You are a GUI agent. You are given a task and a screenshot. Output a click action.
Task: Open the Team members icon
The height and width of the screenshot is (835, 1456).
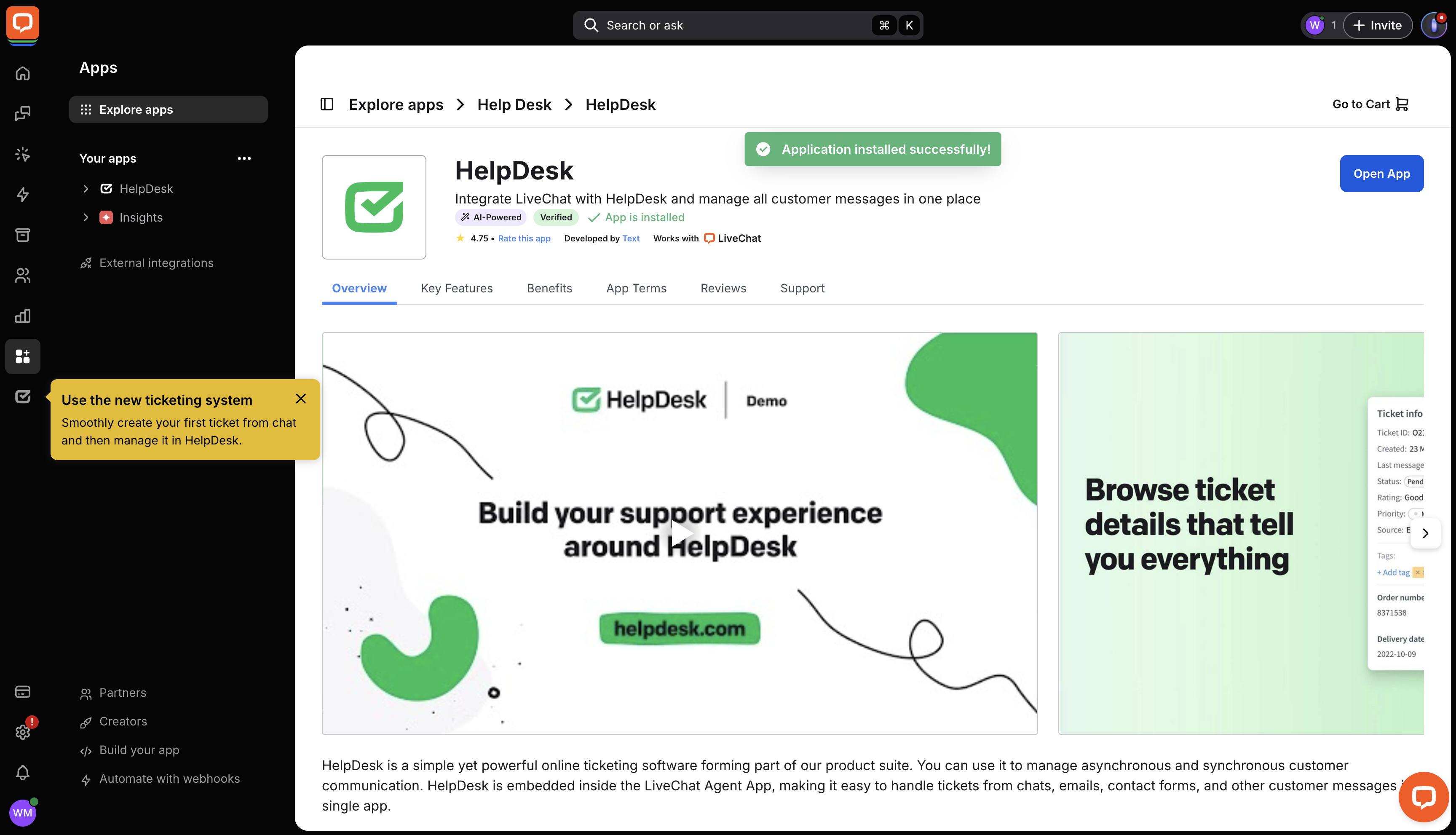click(x=22, y=275)
